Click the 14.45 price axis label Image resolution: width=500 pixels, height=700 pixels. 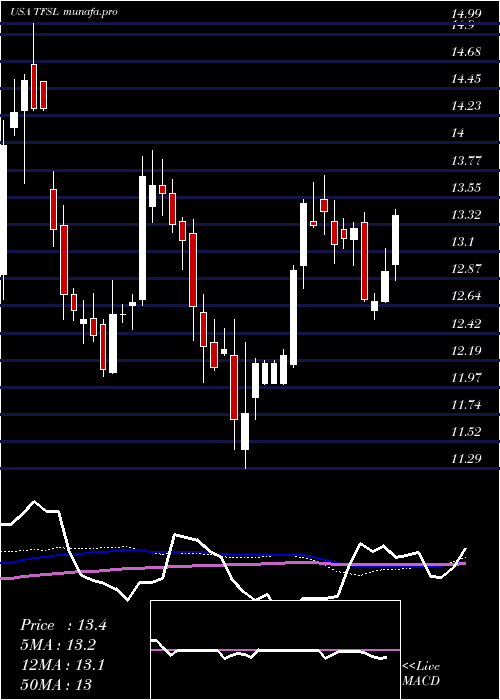(466, 79)
